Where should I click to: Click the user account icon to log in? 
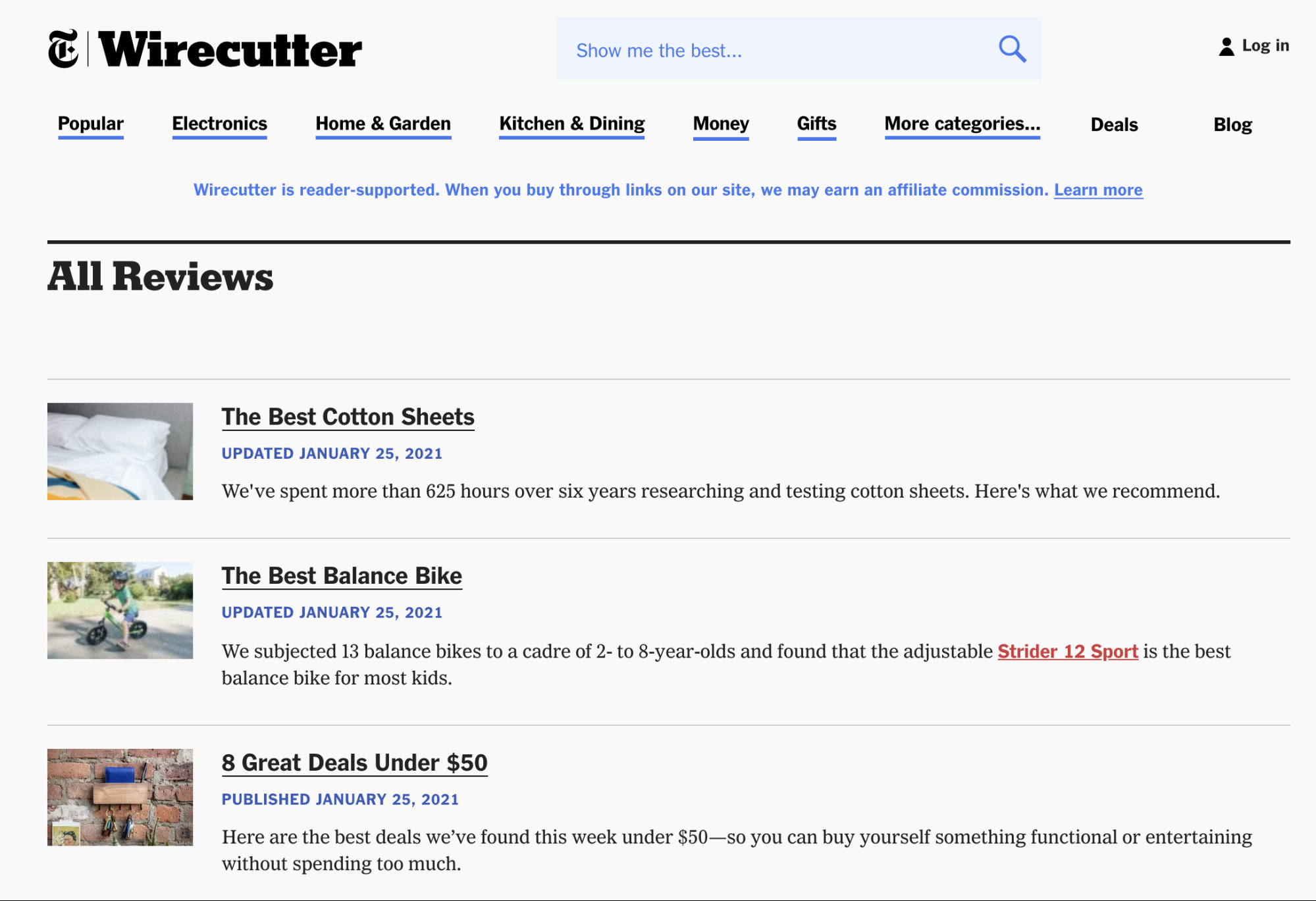point(1224,48)
